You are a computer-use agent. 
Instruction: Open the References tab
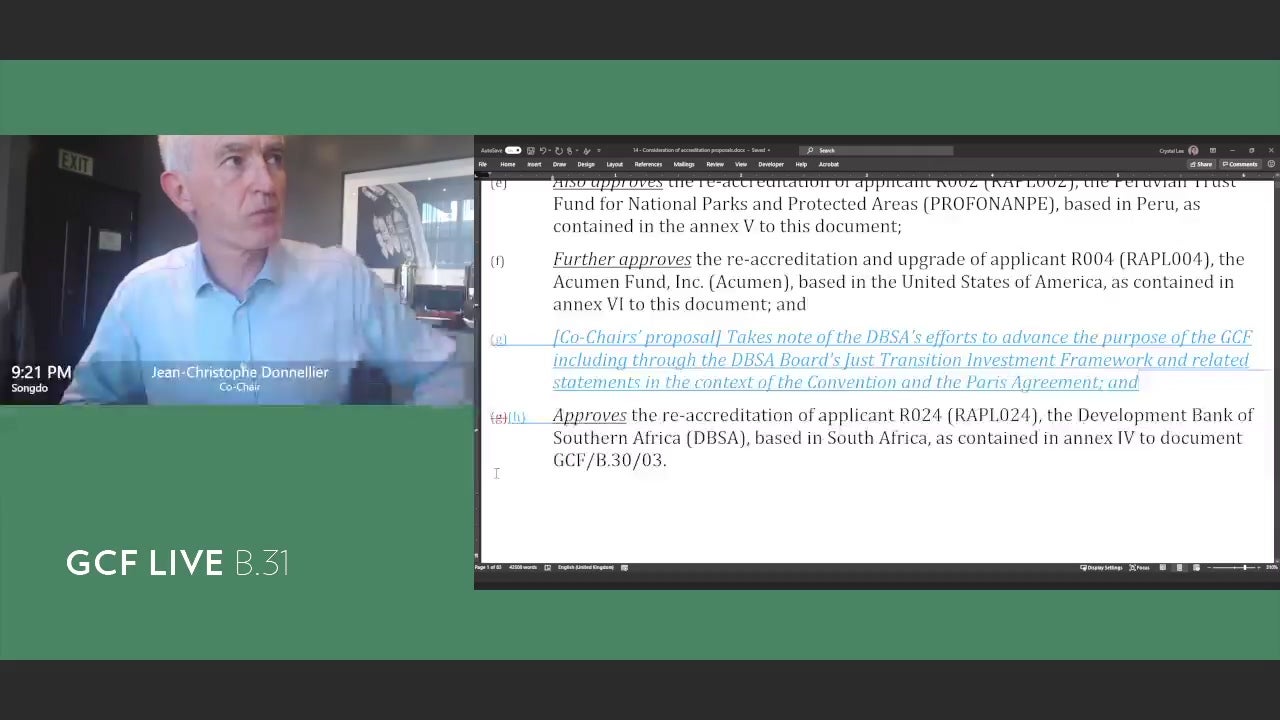648,164
